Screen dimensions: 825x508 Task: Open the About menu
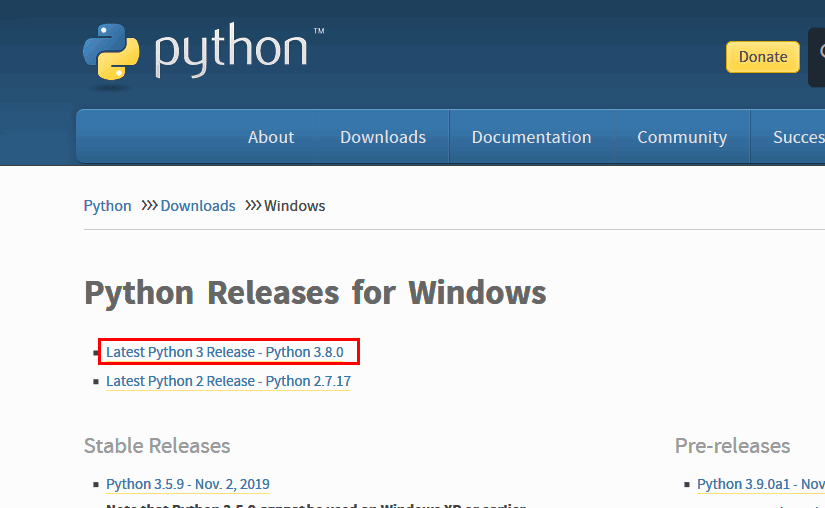coord(271,137)
